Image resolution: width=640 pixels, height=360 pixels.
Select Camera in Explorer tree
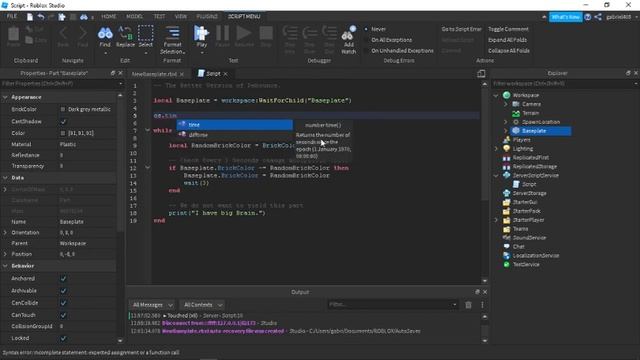coord(531,104)
